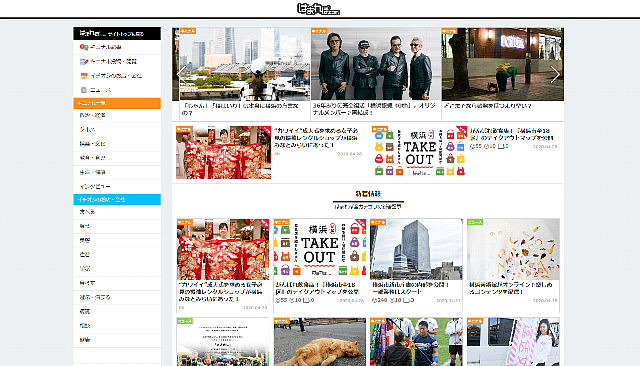Click the yellow shop icon in the sidebar
This screenshot has width=640, height=366.
click(84, 76)
